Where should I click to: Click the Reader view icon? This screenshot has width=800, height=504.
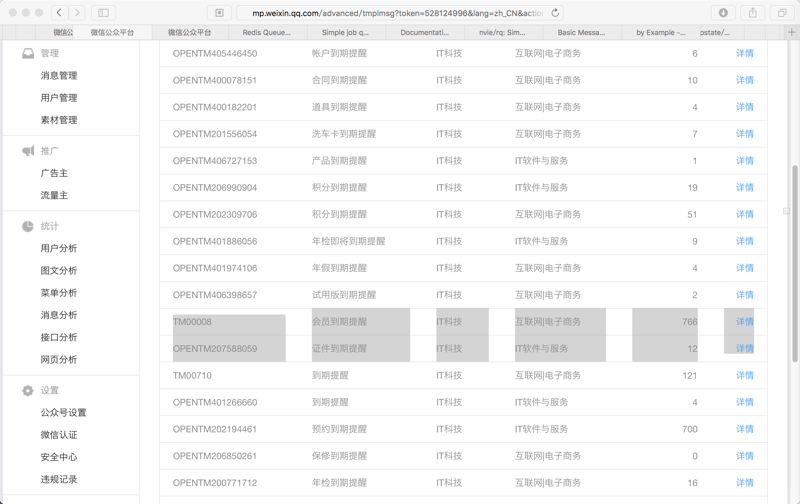pos(219,13)
